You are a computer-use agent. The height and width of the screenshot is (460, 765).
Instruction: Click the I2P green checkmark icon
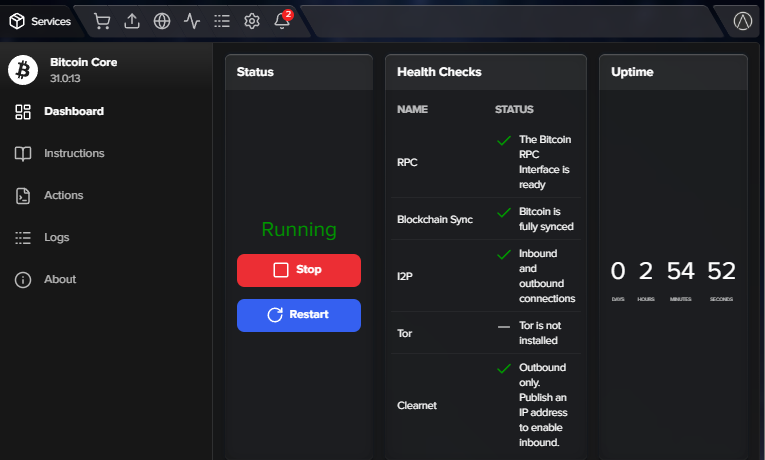[x=504, y=255]
